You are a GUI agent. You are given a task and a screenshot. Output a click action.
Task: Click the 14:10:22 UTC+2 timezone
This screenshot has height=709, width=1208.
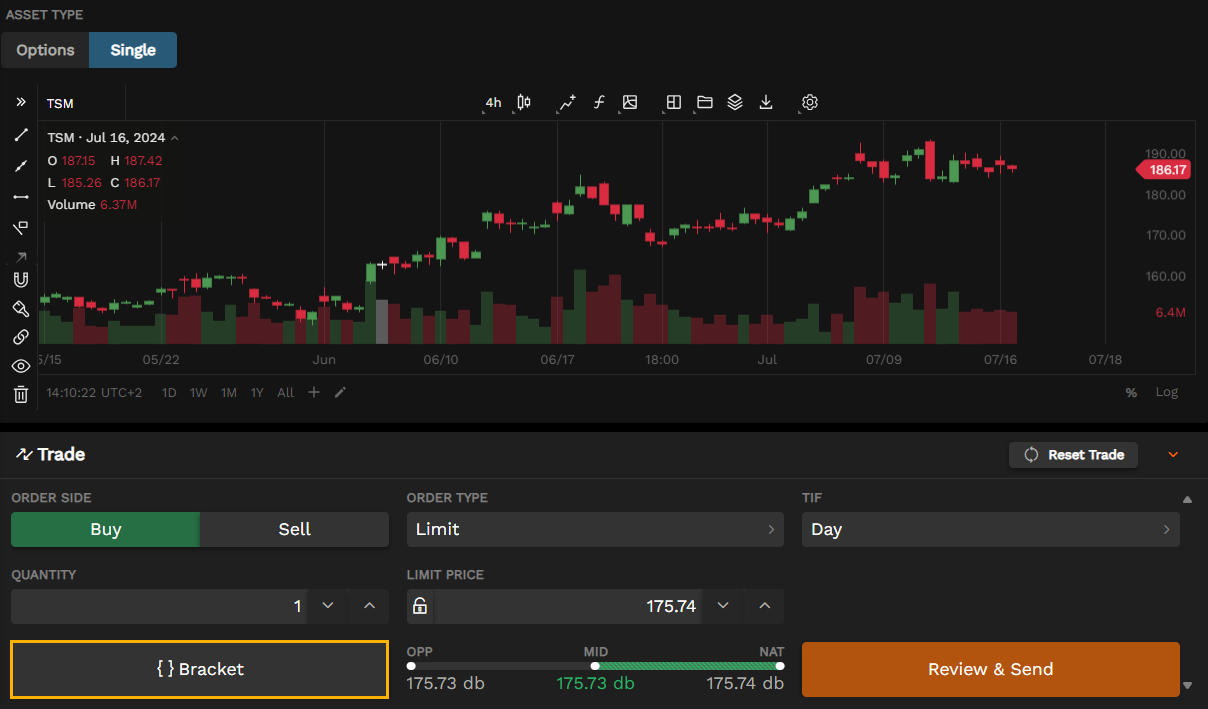pos(94,393)
